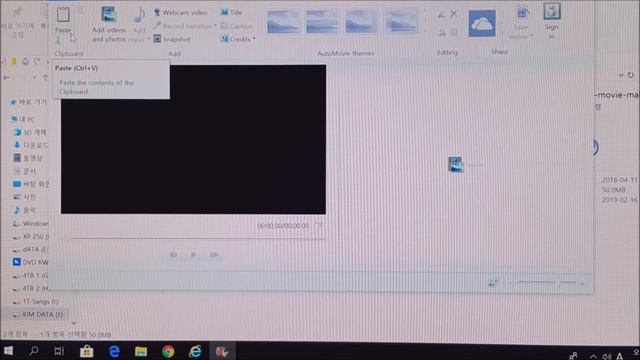Click the Rotate right icon in Editing

click(442, 33)
